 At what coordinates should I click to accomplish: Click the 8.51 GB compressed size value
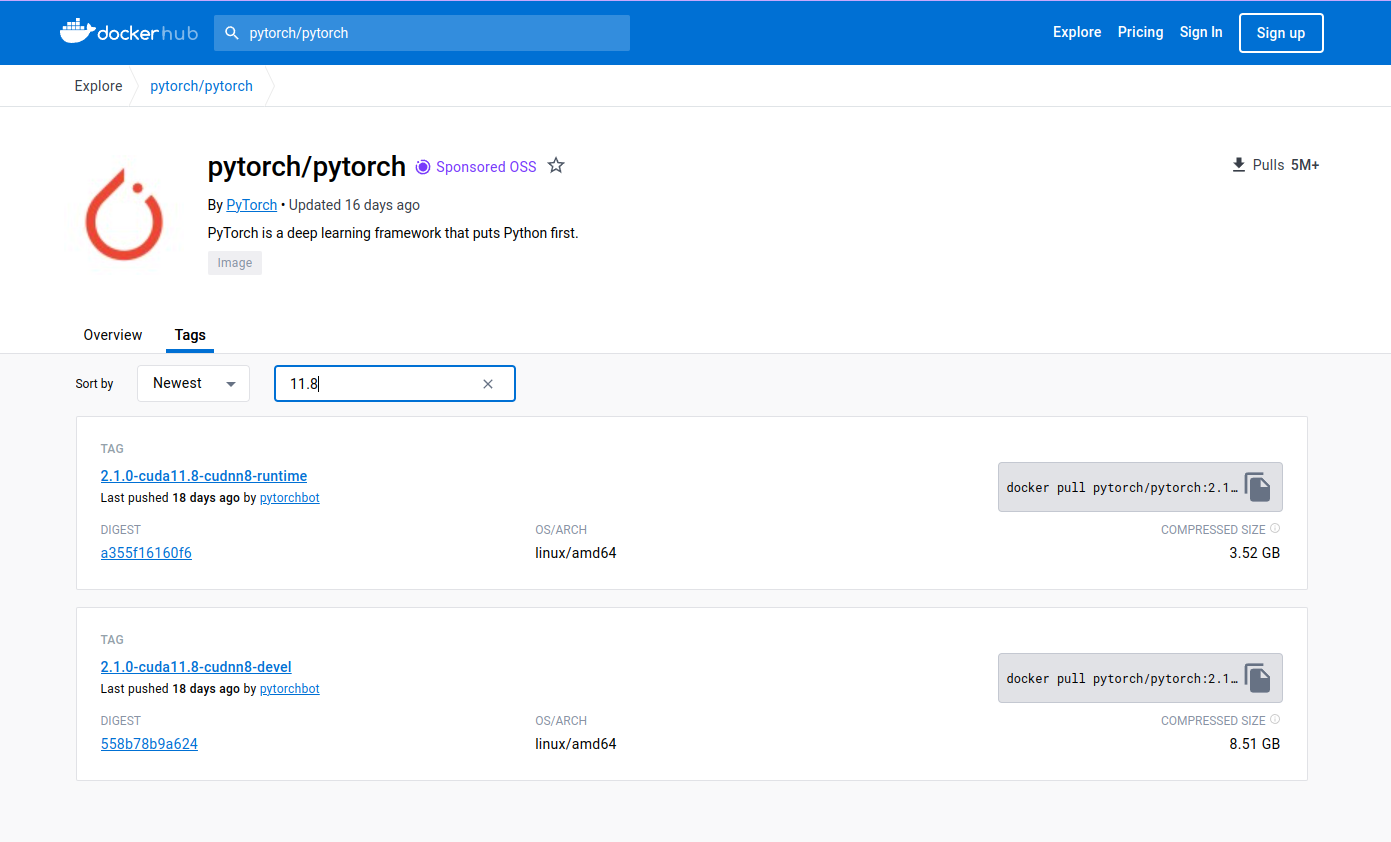click(x=1254, y=744)
